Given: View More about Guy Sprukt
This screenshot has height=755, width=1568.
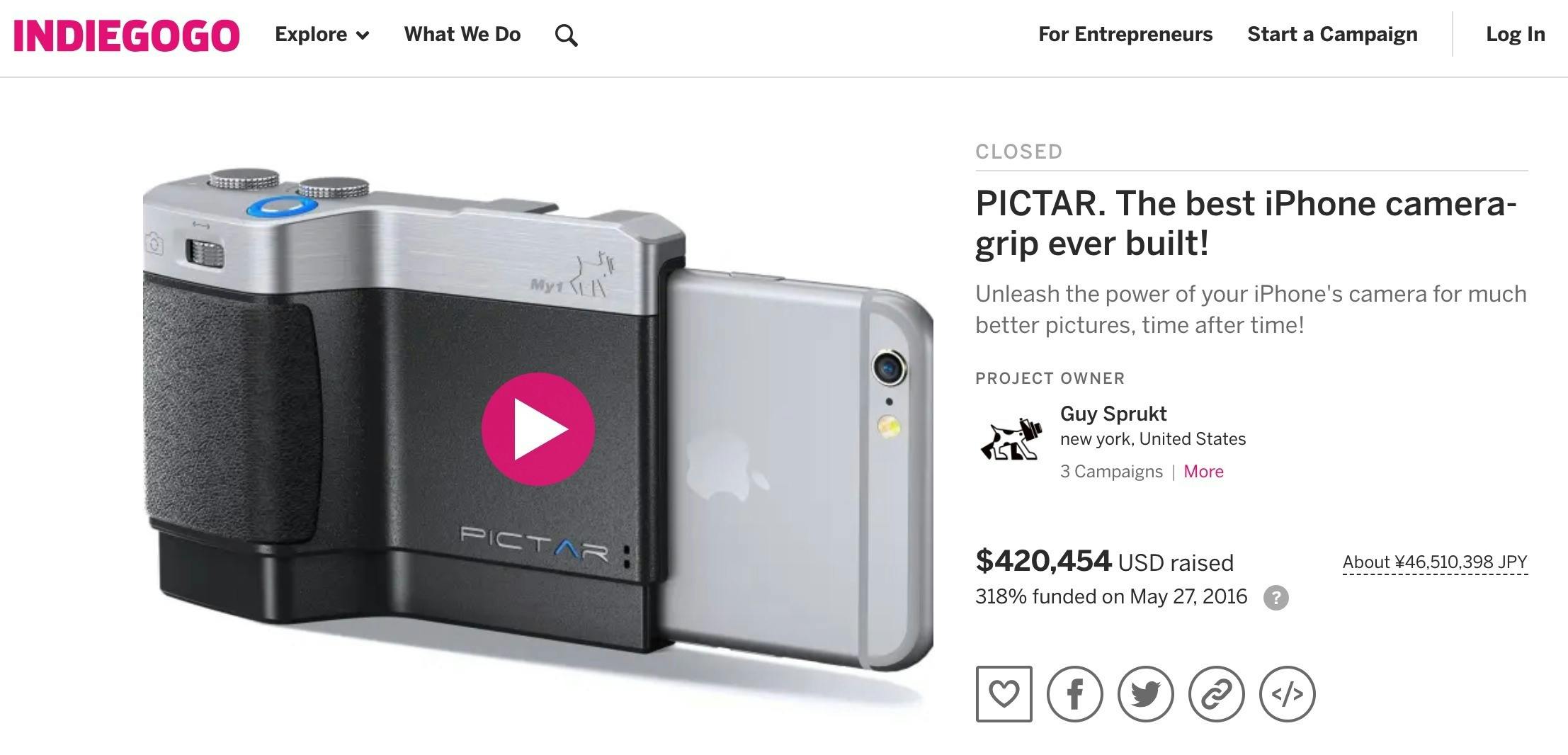Looking at the screenshot, I should pos(1203,472).
